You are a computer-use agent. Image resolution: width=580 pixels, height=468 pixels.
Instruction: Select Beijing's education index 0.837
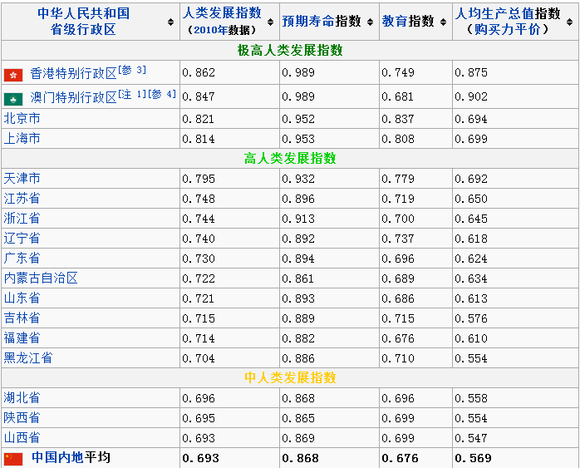pyautogui.click(x=398, y=119)
